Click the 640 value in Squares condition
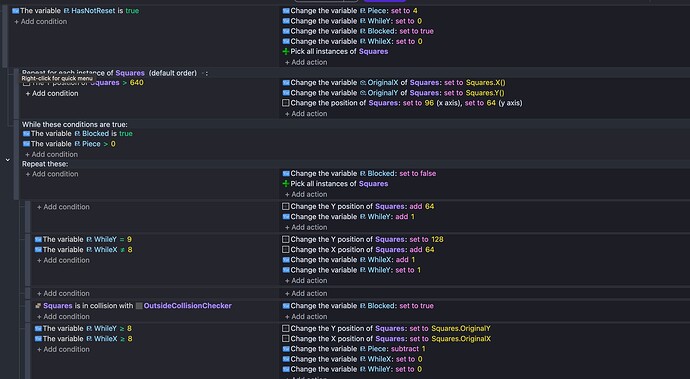The height and width of the screenshot is (379, 690). click(x=136, y=83)
